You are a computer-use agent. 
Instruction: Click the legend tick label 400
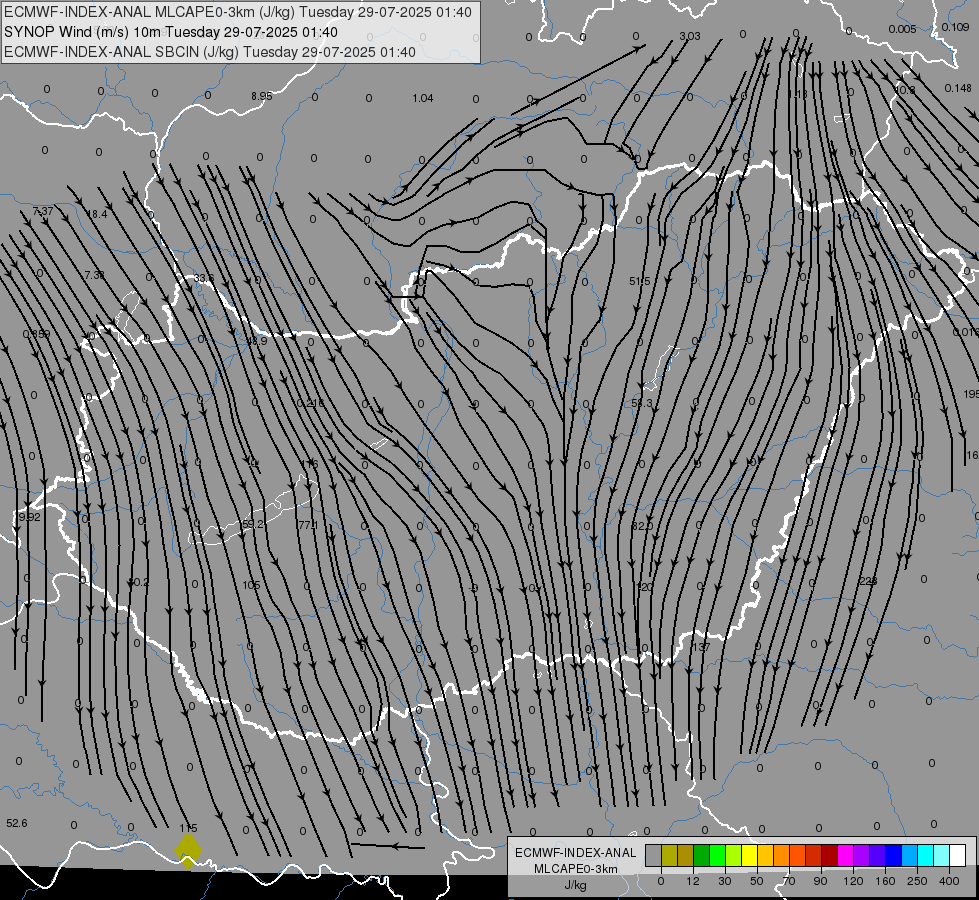(x=949, y=881)
